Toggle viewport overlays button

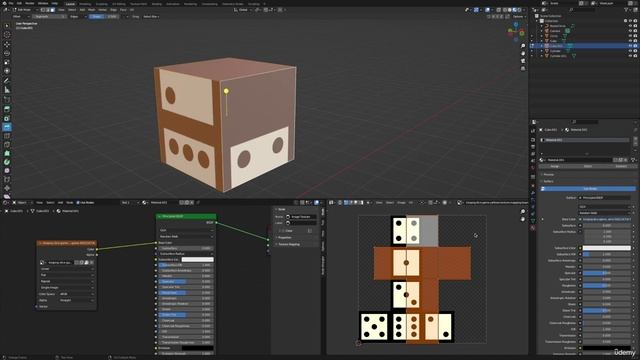487,10
